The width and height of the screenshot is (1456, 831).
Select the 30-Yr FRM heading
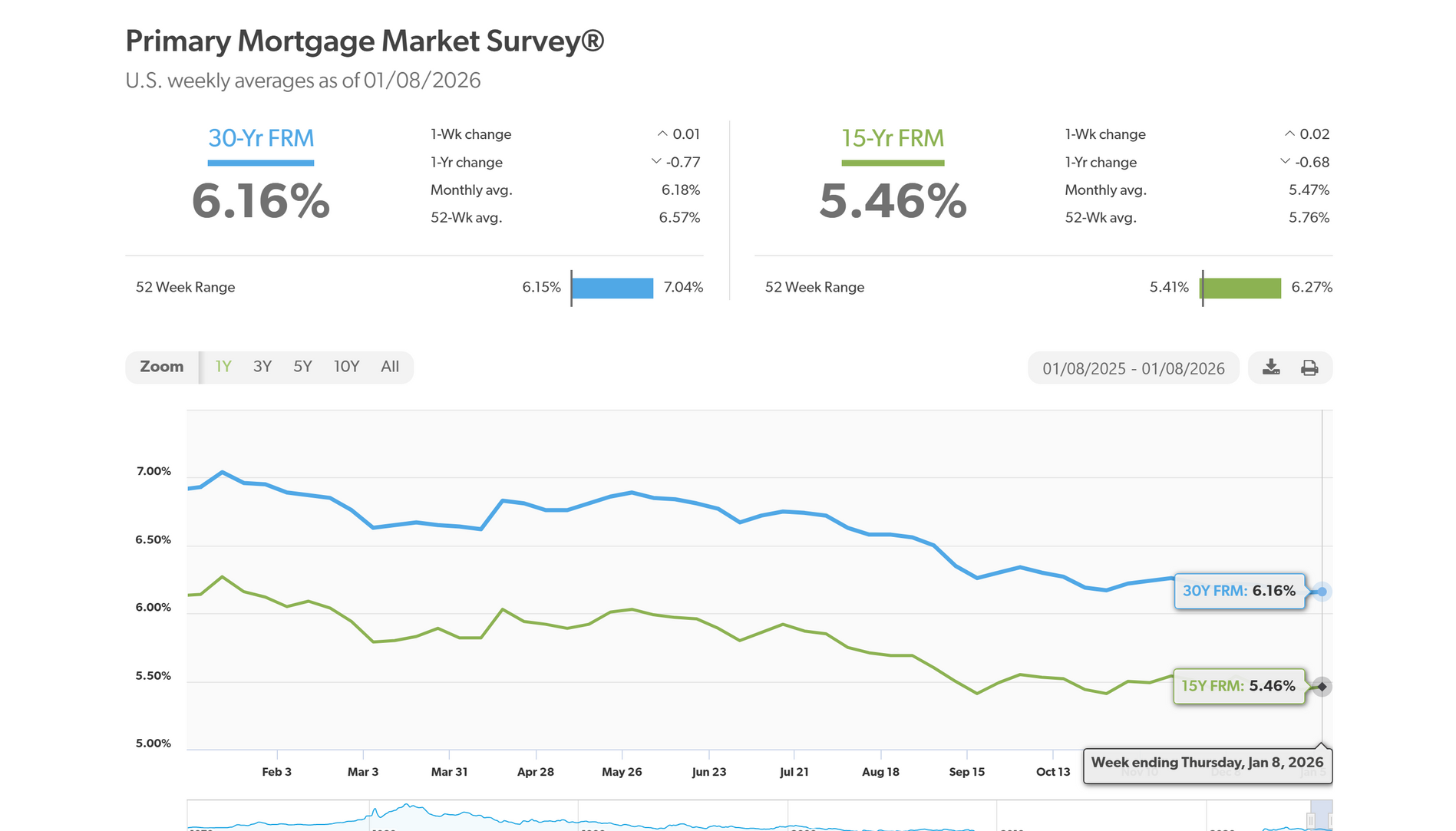261,138
